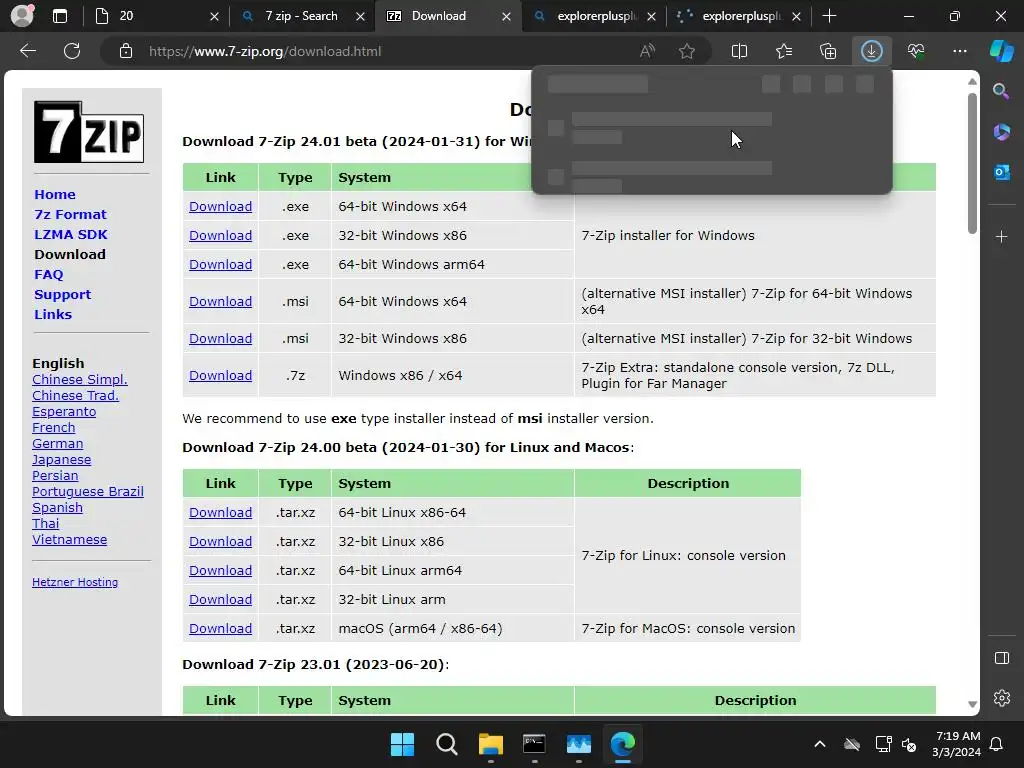This screenshot has height=768, width=1024.
Task: Download .exe for 64-bit Windows x64
Action: [220, 206]
